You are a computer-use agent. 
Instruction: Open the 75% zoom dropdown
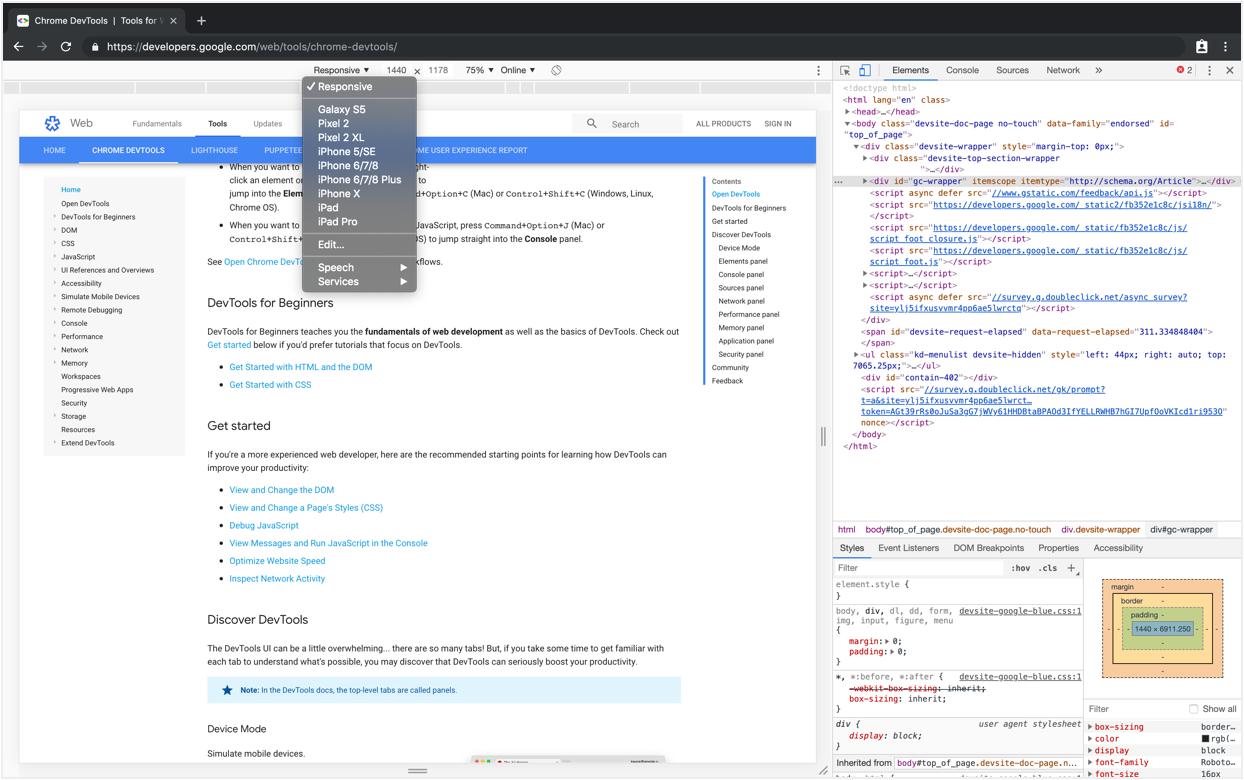pos(479,71)
